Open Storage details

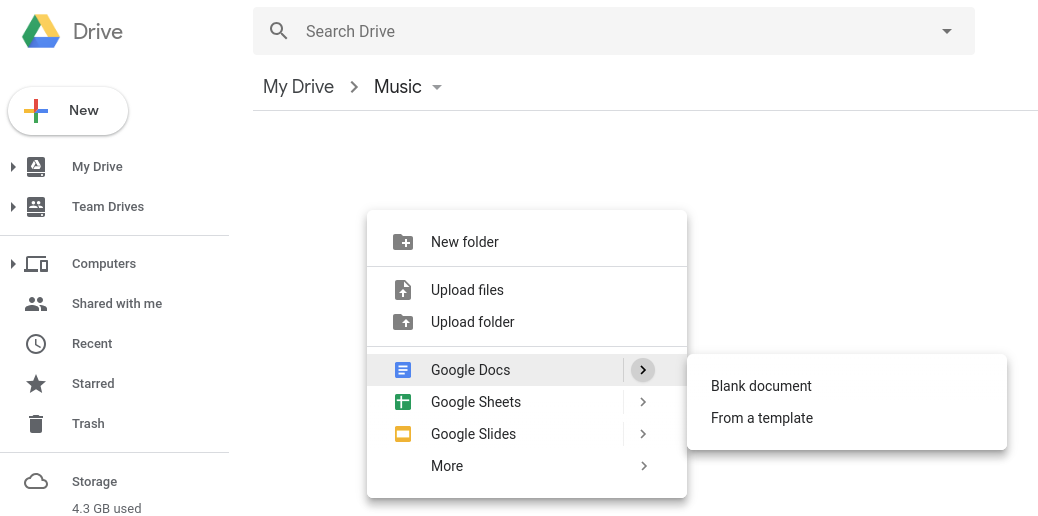(x=95, y=482)
